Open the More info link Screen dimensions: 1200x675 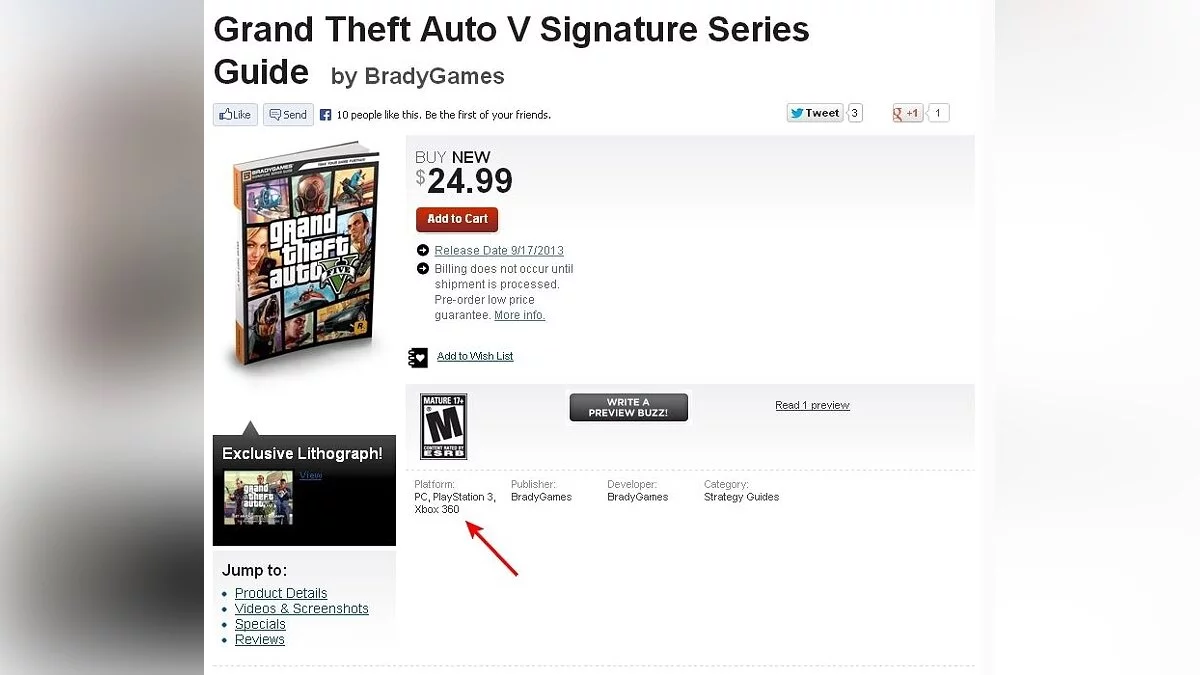[519, 315]
